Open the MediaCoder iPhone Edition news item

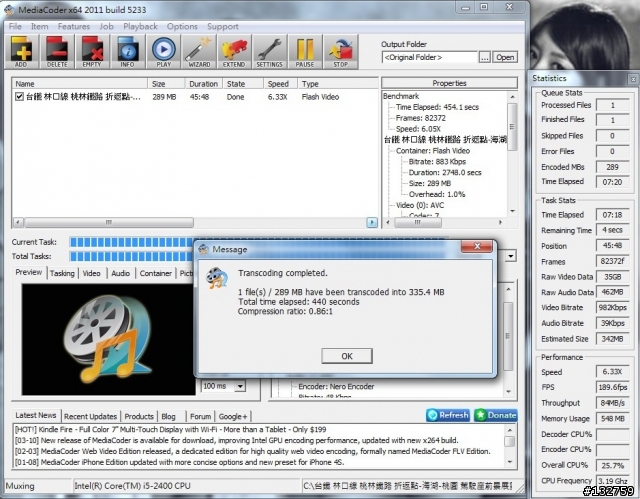coord(180,463)
